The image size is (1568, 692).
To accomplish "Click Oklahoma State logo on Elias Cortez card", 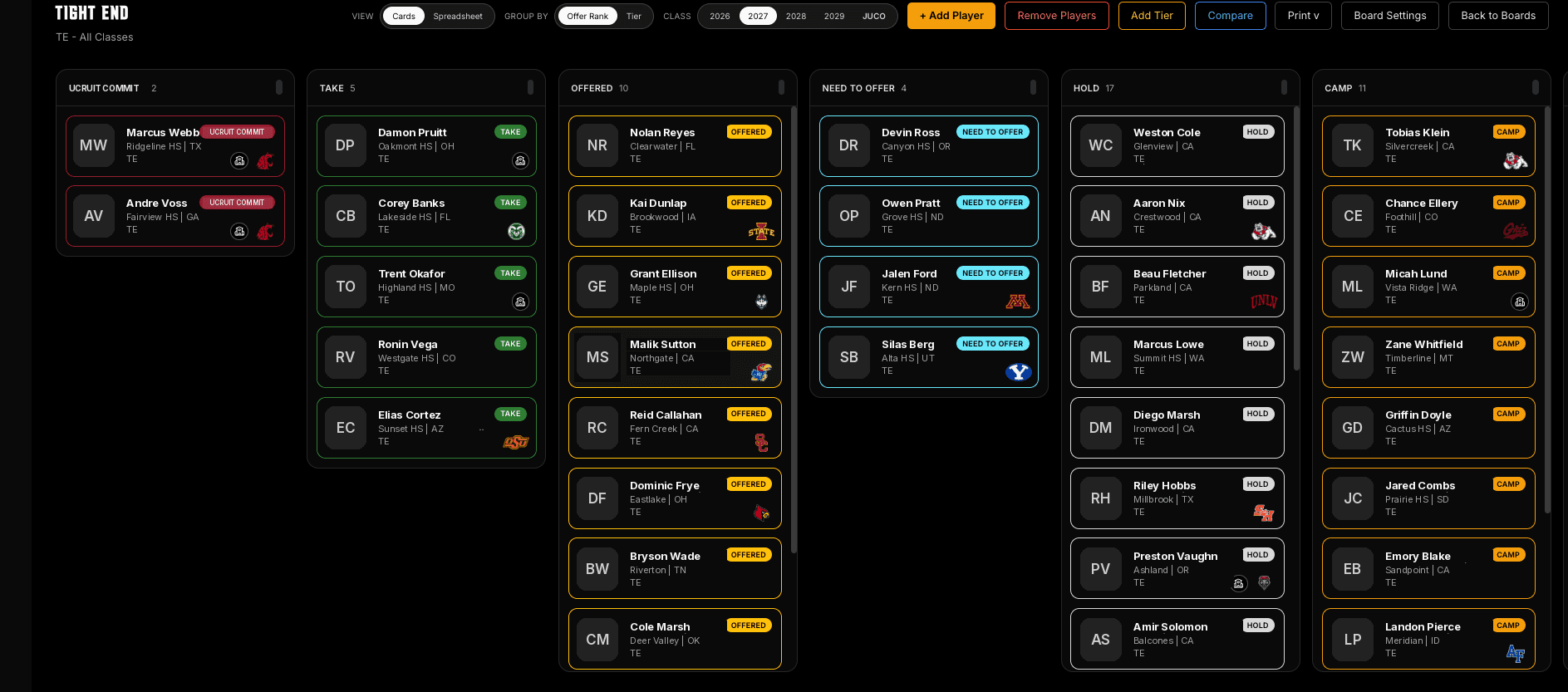I will pos(516,443).
